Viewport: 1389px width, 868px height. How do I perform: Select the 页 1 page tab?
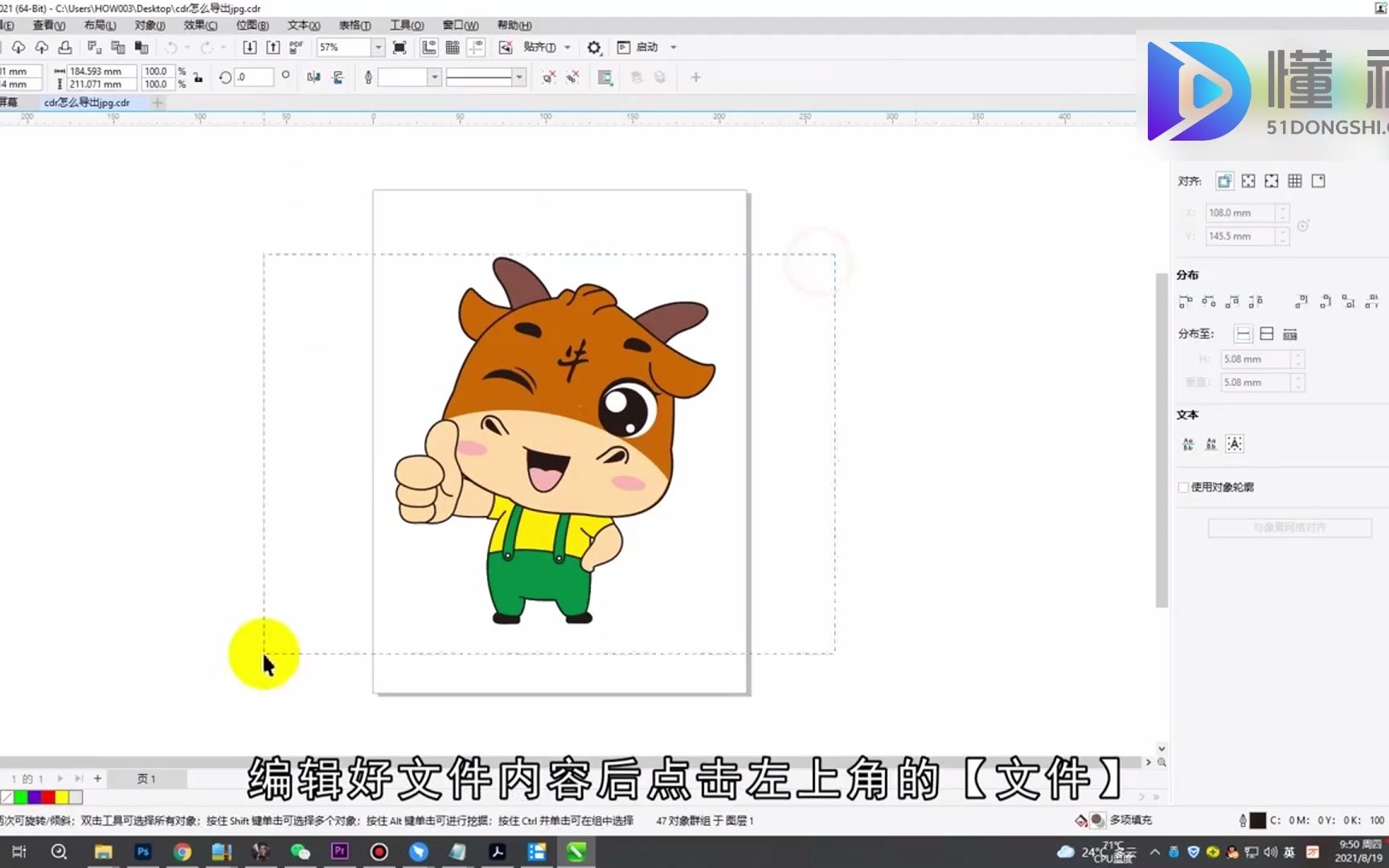point(146,779)
